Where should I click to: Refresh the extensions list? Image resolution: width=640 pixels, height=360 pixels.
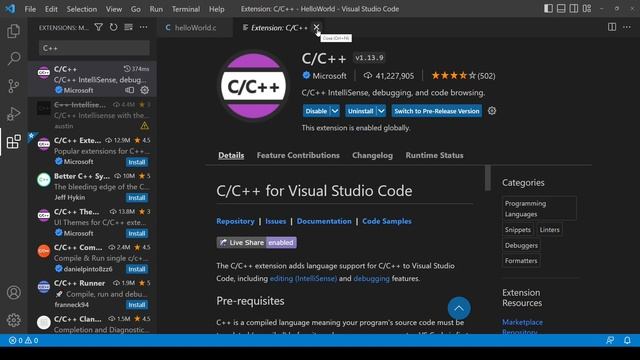click(113, 27)
